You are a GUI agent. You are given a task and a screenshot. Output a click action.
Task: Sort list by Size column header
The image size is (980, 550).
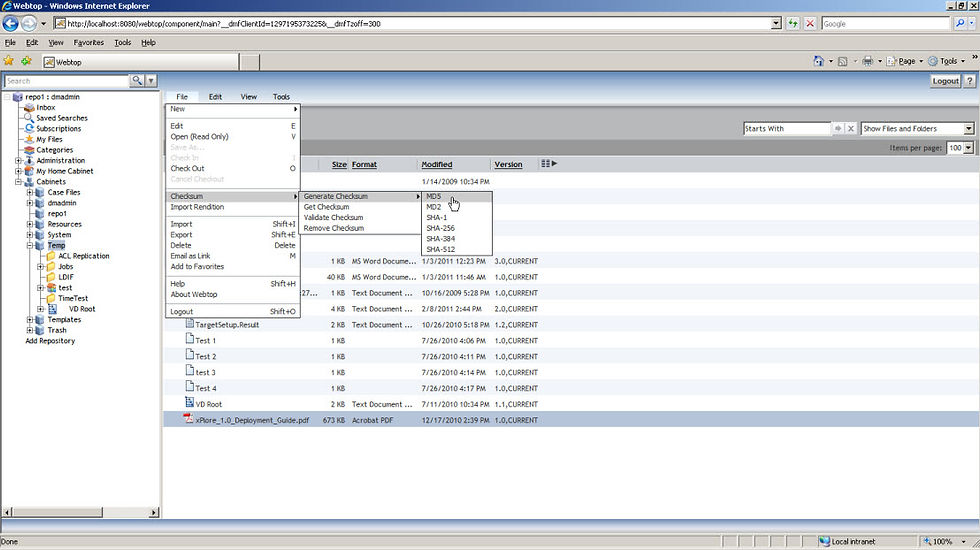click(x=339, y=164)
